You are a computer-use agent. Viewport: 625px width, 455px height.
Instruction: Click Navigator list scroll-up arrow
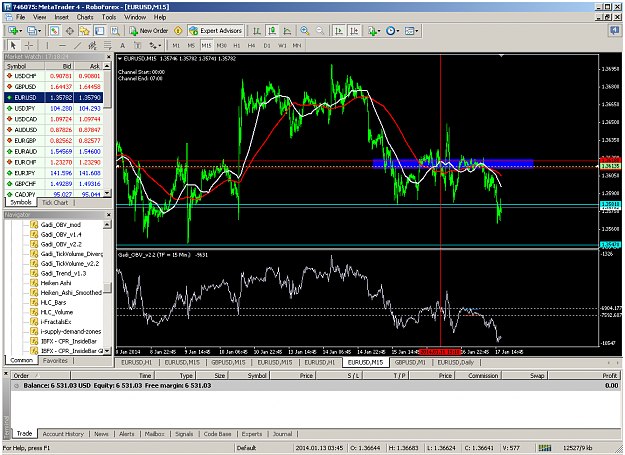pyautogui.click(x=107, y=225)
